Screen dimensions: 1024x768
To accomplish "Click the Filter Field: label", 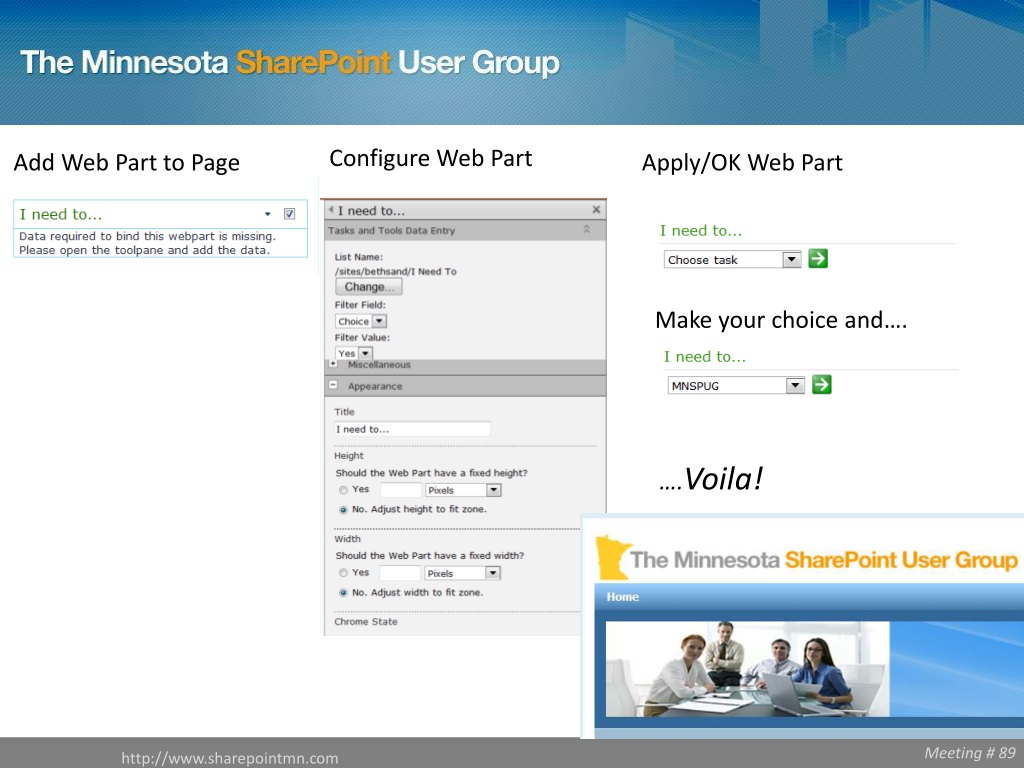I will pyautogui.click(x=360, y=305).
